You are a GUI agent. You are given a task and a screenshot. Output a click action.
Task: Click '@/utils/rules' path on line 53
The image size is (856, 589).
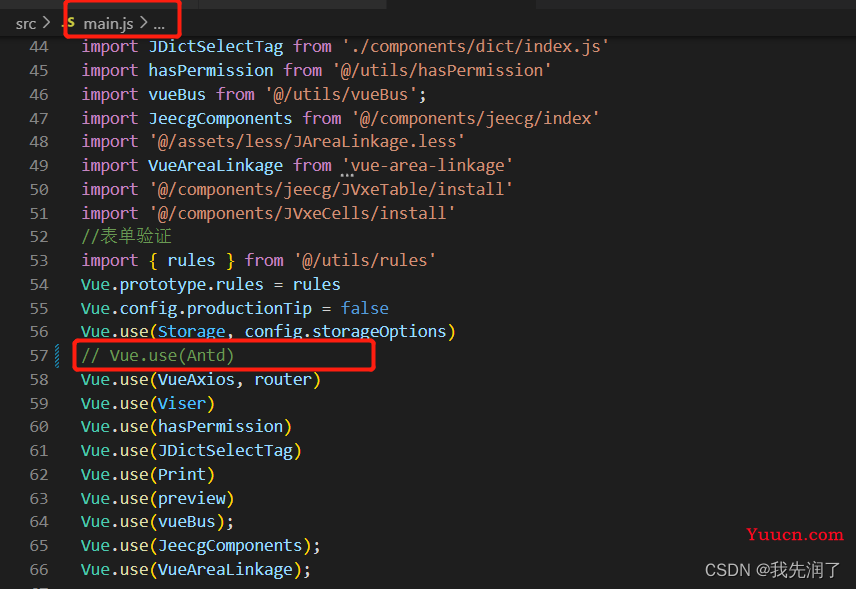click(x=365, y=260)
